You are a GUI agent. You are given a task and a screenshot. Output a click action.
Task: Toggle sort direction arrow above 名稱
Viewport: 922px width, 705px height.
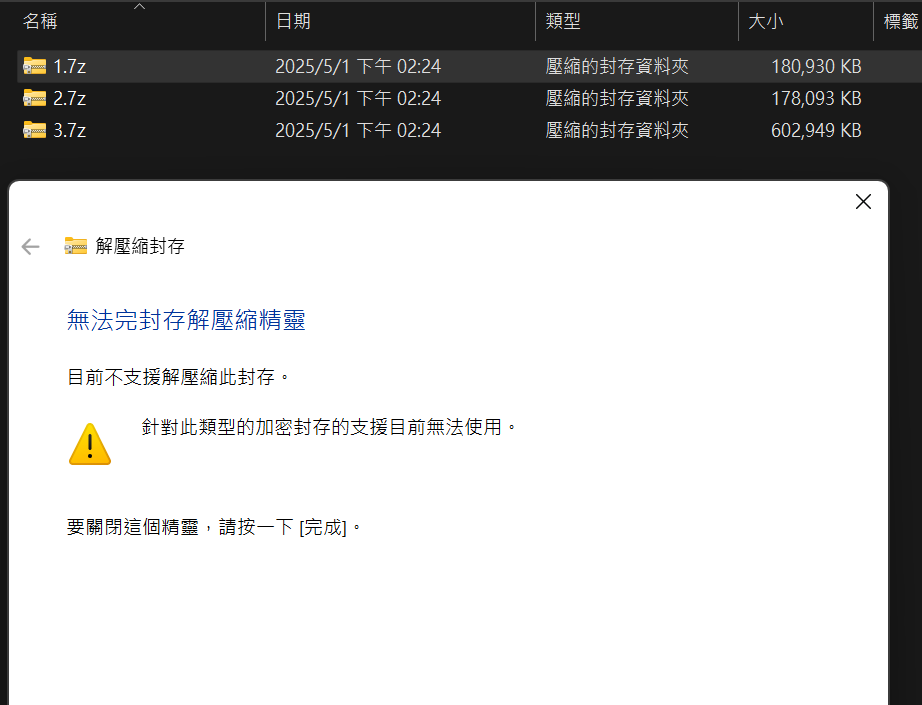pyautogui.click(x=139, y=6)
